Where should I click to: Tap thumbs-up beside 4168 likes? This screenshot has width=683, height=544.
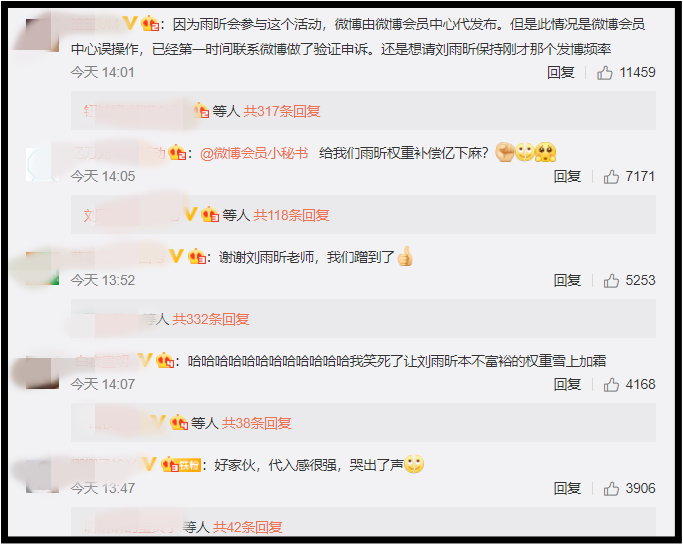(611, 385)
